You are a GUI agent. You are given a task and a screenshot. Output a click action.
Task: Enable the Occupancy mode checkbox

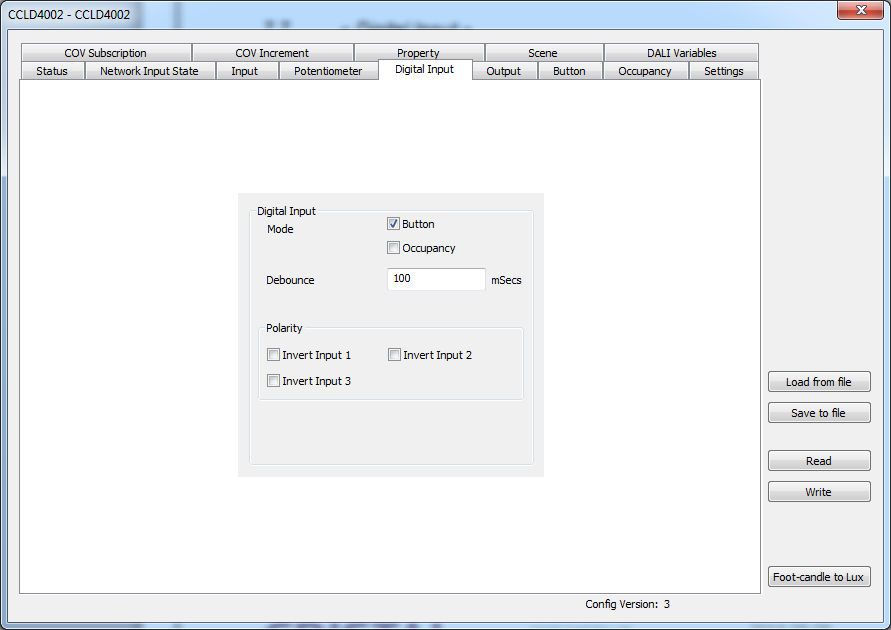393,248
